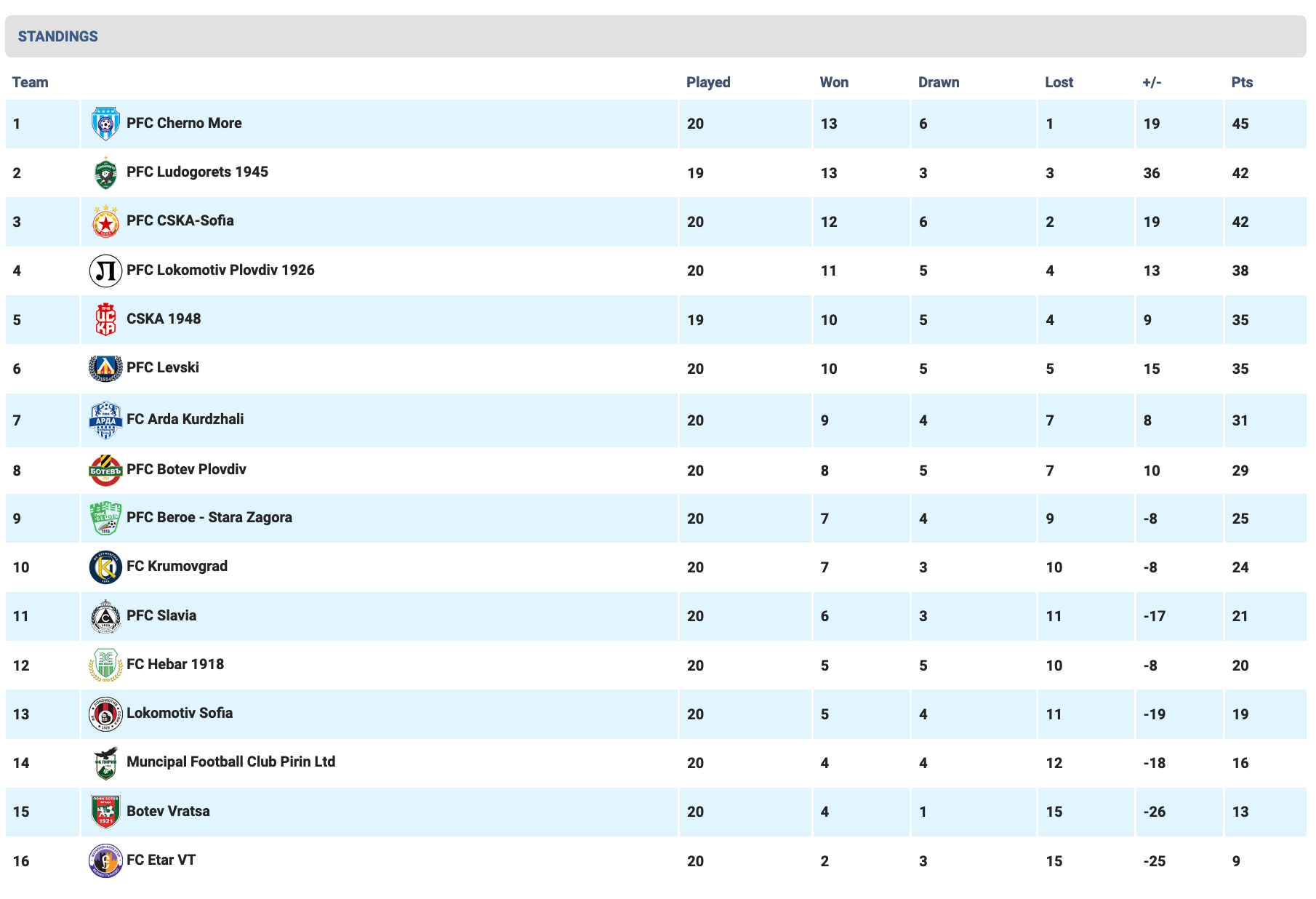
Task: Click the Botev Vratsa club crest
Action: [105, 812]
